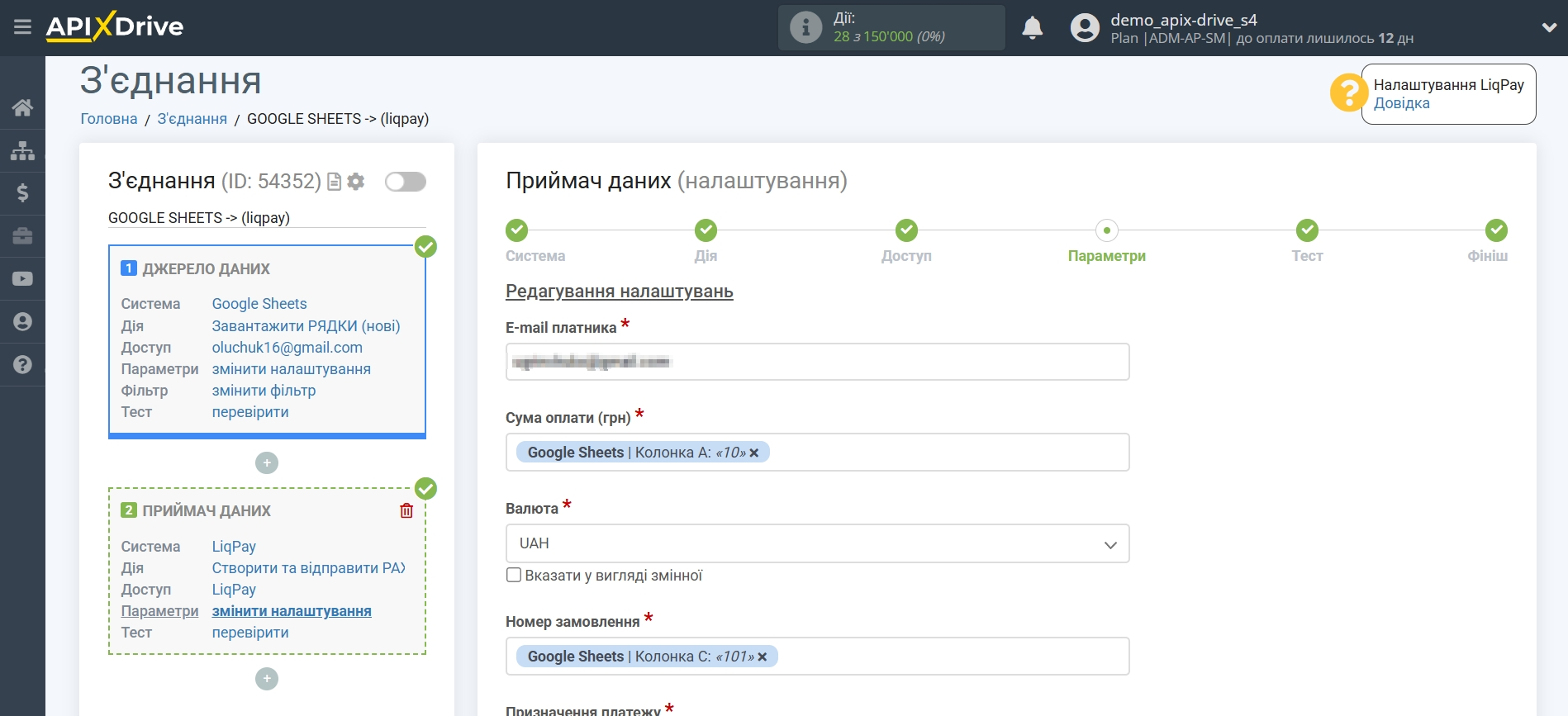Click LiqPay system link in receiver
Image resolution: width=1568 pixels, height=716 pixels.
234,547
